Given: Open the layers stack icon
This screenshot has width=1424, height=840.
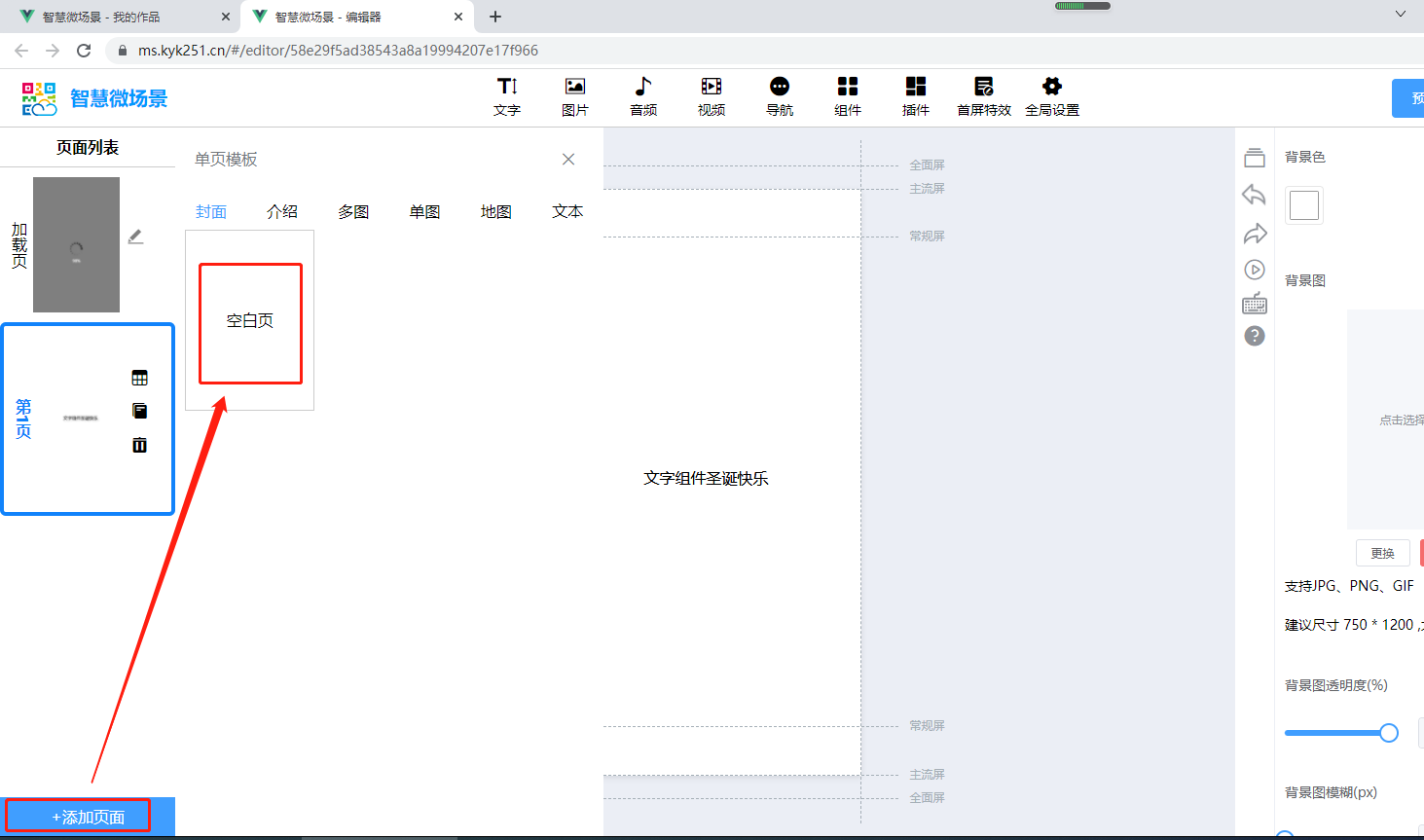Looking at the screenshot, I should click(1254, 158).
